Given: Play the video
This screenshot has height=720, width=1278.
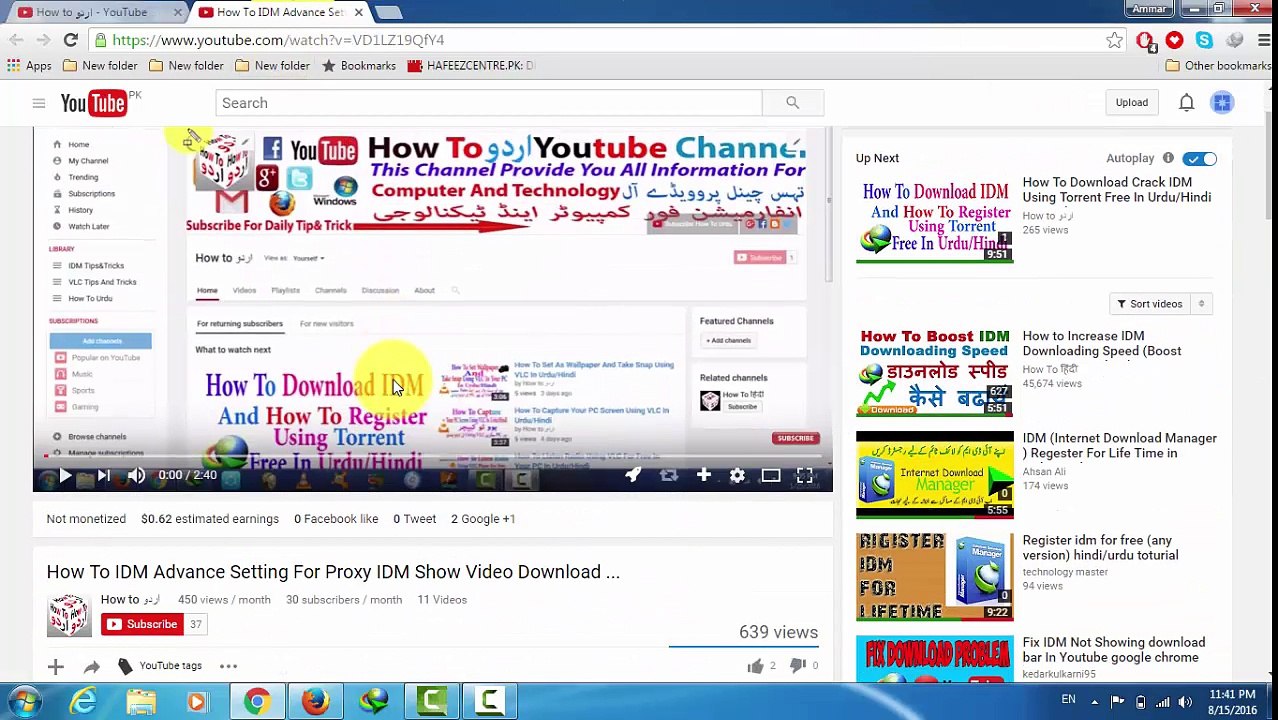Looking at the screenshot, I should [65, 476].
